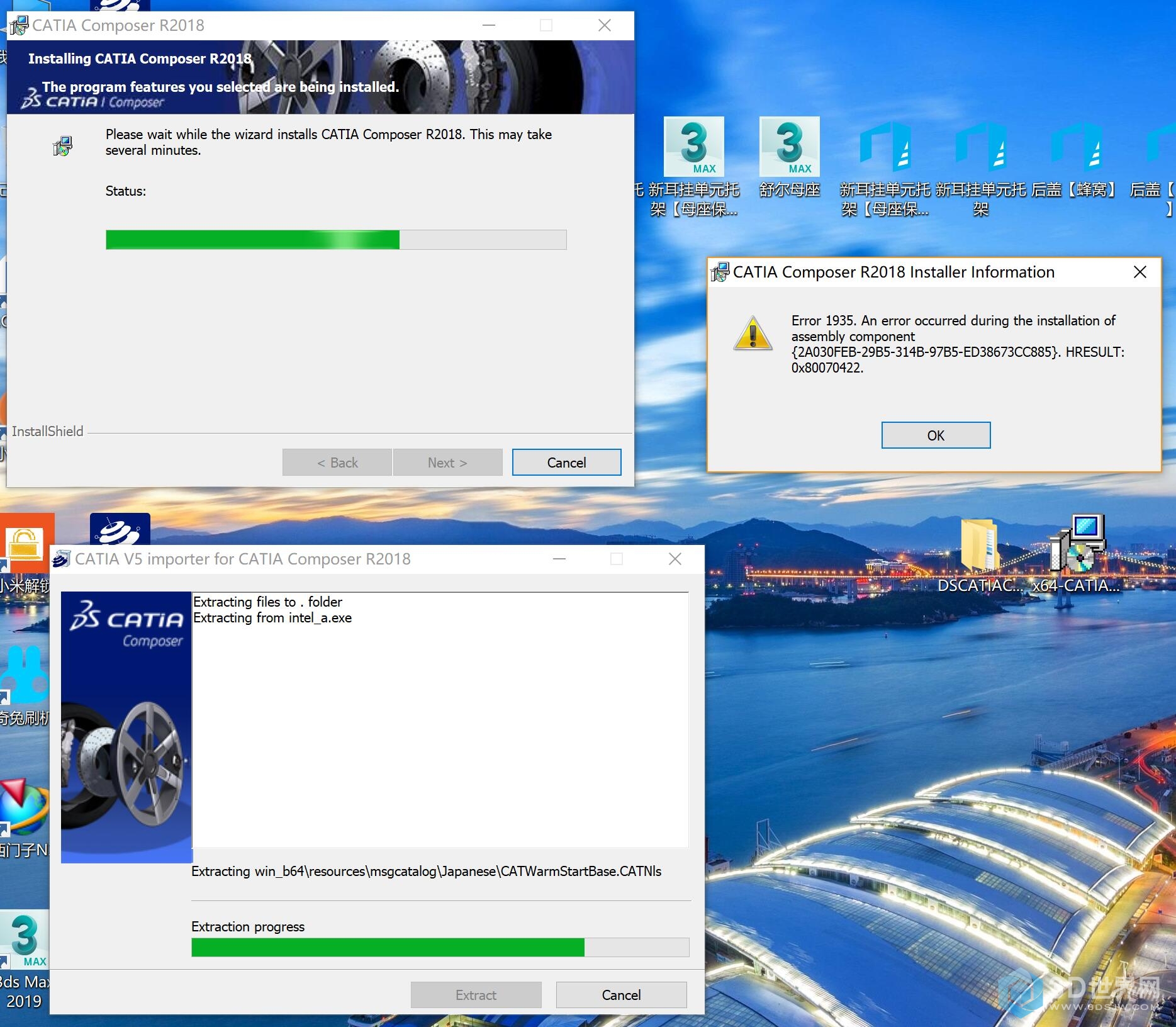
Task: Close the CATIA Composer R2018 installer window
Action: (x=605, y=25)
